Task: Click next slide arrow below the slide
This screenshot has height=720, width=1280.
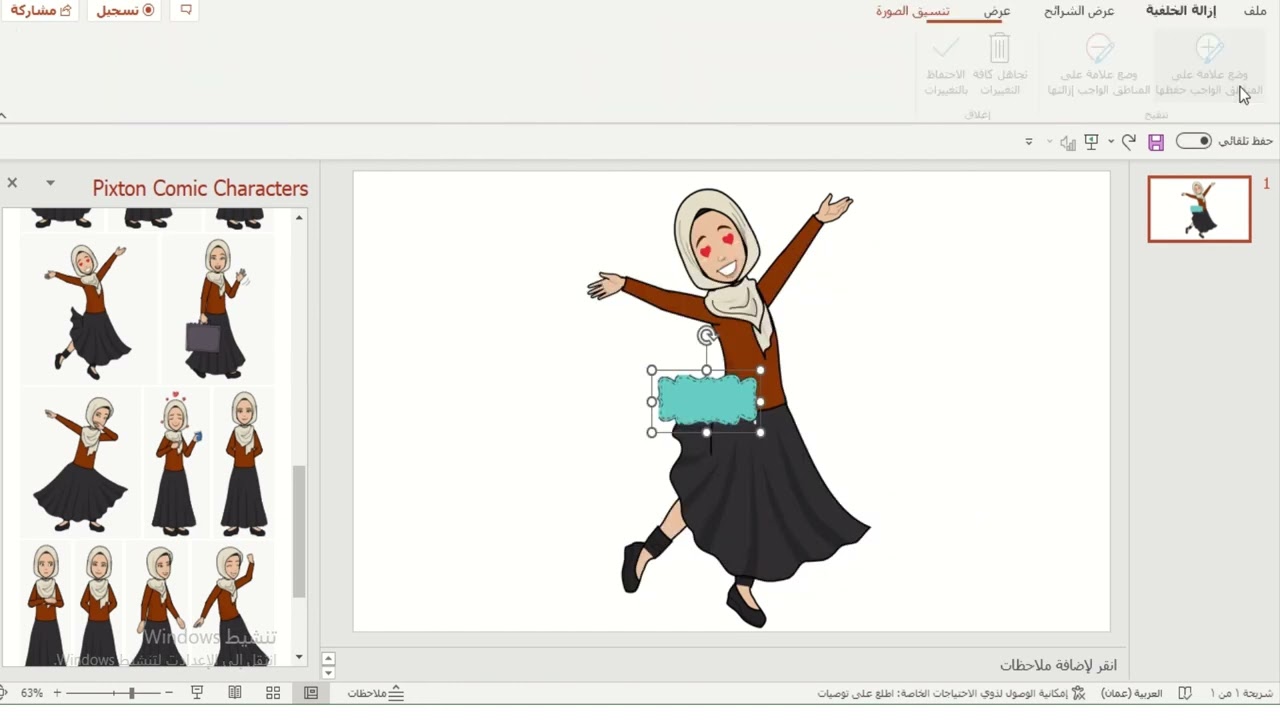Action: coord(328,672)
